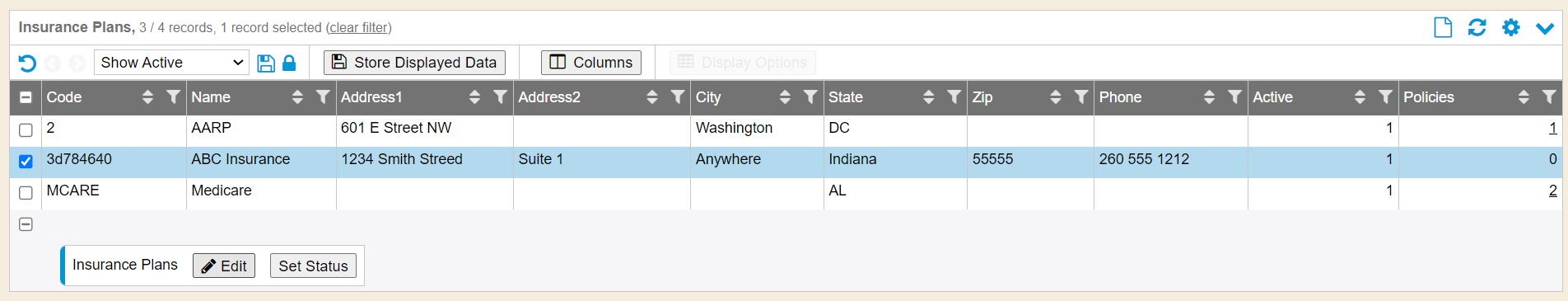Click the undo reset arrow icon
This screenshot has width=1568, height=301.
click(27, 63)
